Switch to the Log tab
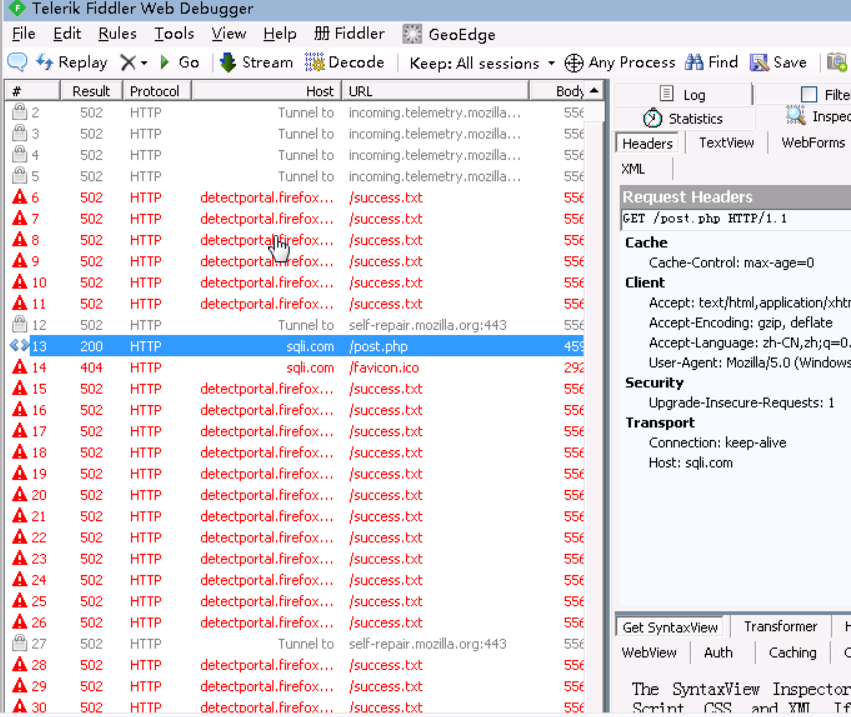Viewport: 851px width, 717px height. point(683,94)
